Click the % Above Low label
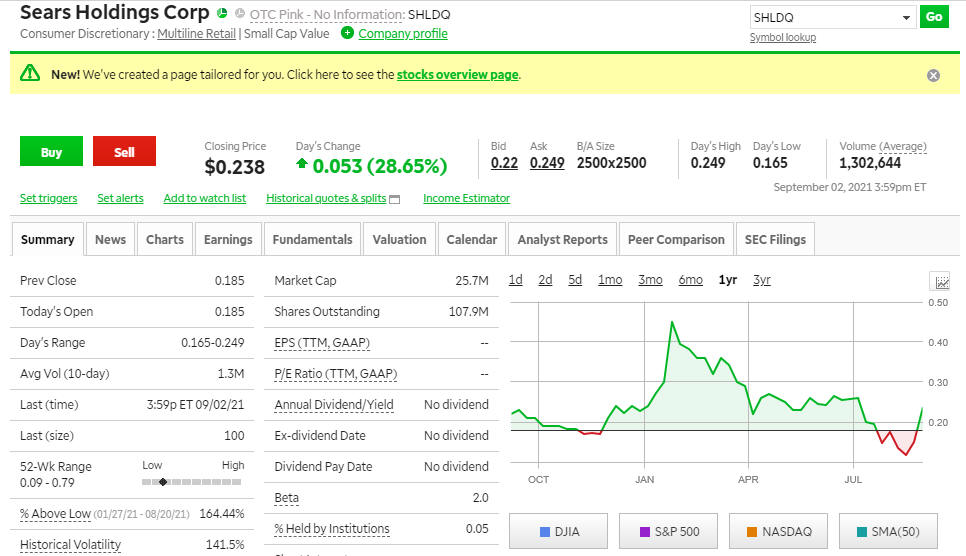Image resolution: width=966 pixels, height=556 pixels. (55, 513)
